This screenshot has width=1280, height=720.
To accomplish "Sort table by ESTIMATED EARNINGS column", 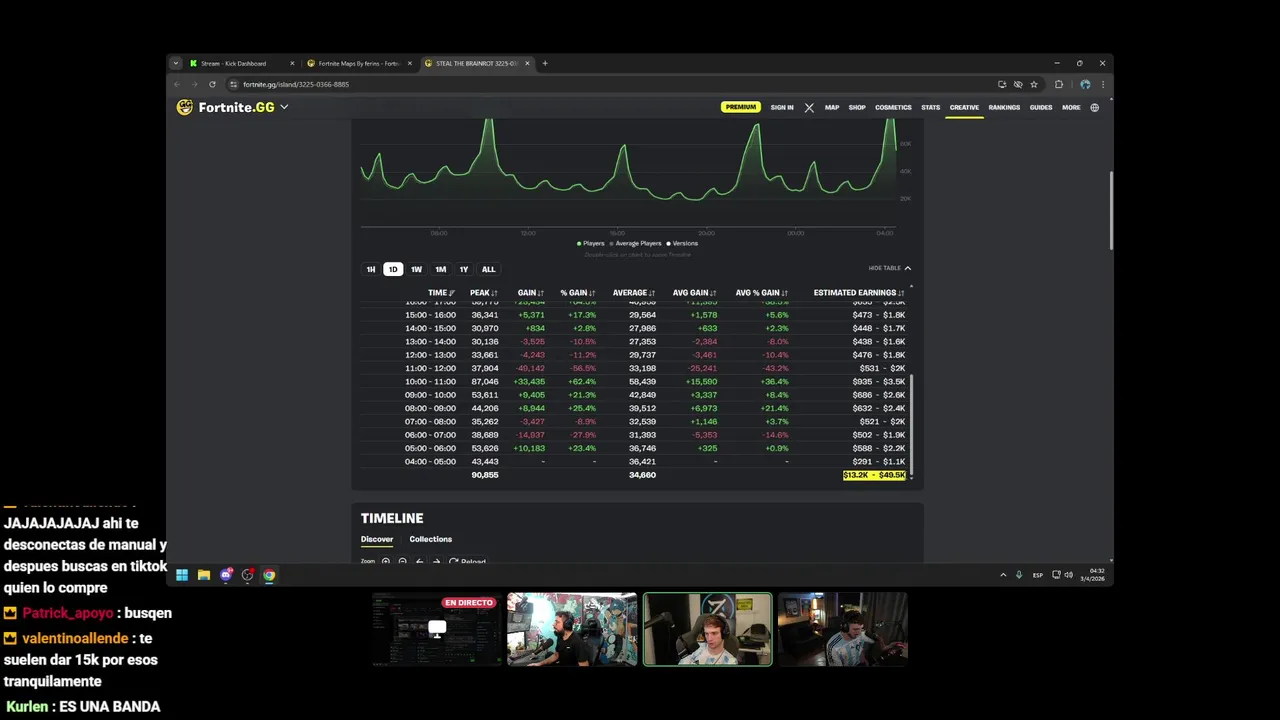I will [859, 293].
